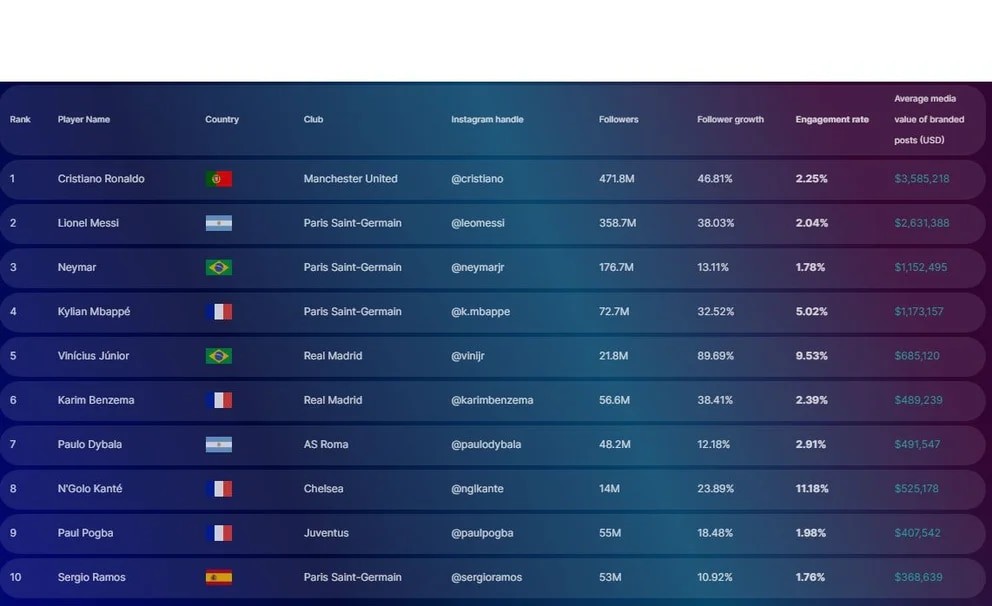Click the Brazil flag in Neymar's row
The width and height of the screenshot is (992, 606).
(x=218, y=267)
